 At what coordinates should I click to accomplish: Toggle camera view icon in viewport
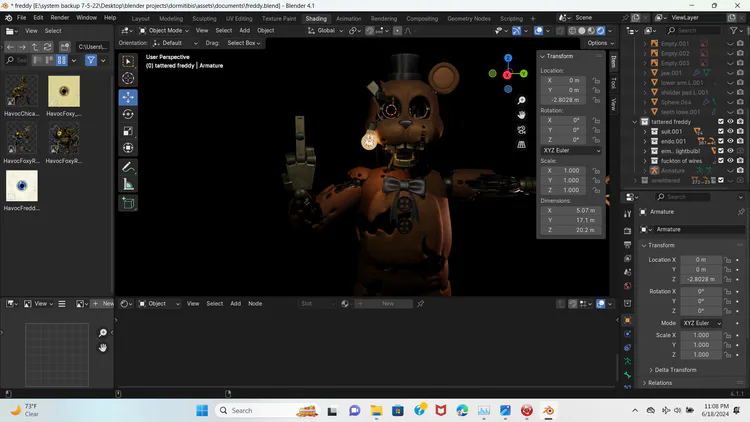521,130
